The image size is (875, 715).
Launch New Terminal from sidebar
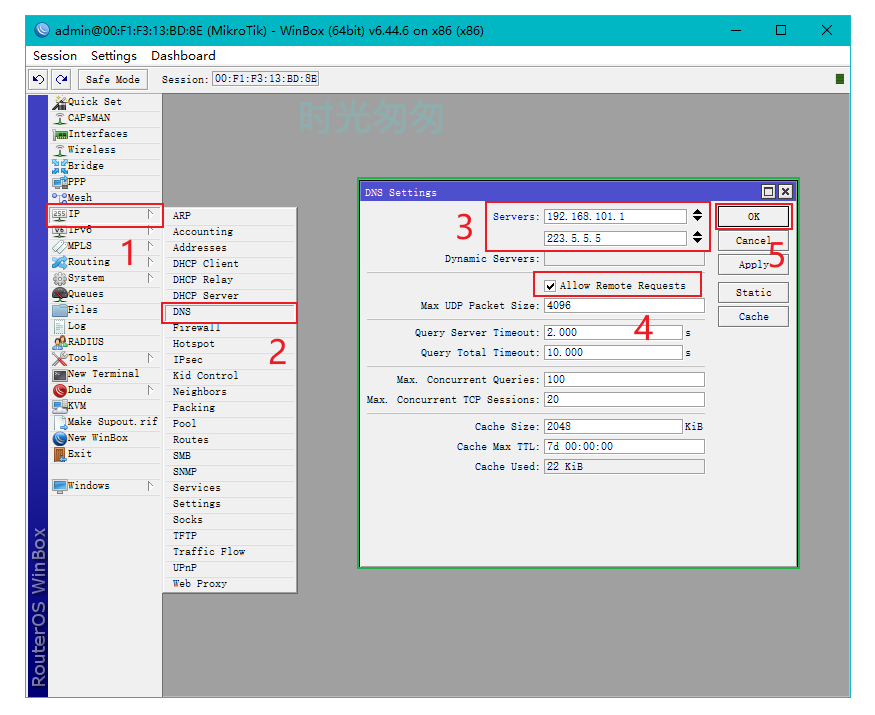click(105, 374)
